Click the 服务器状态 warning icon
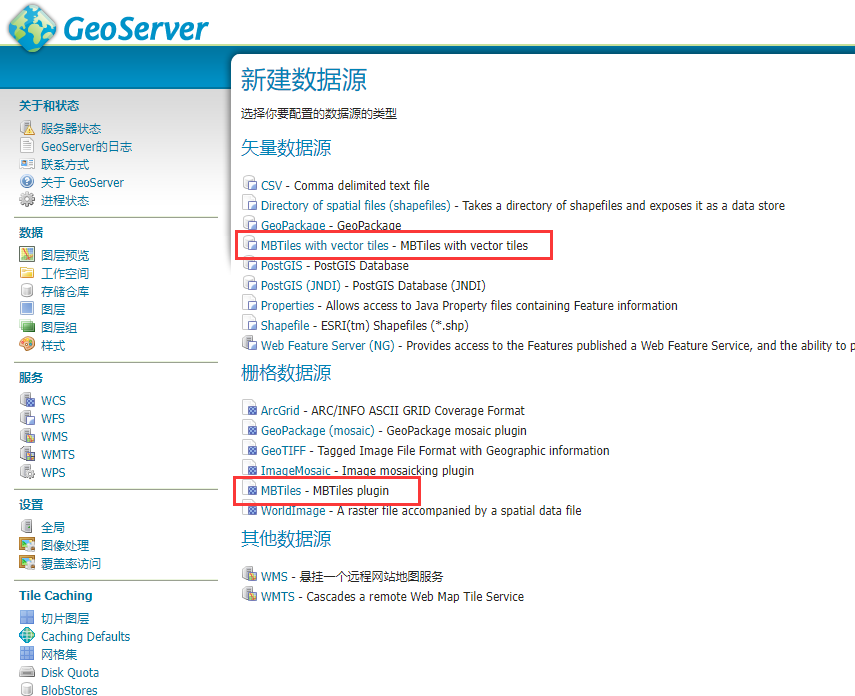The image size is (855, 696). (27, 128)
